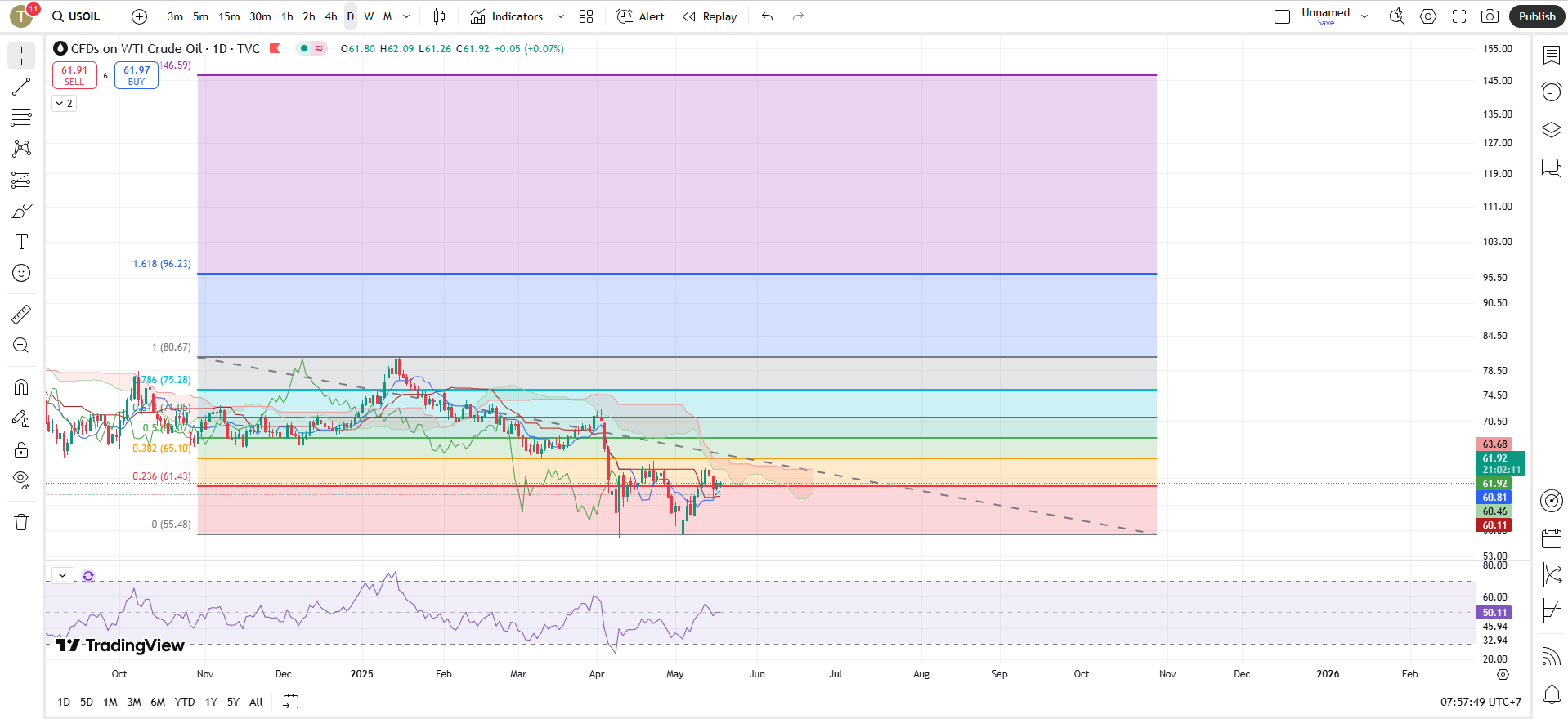
Task: Enter fullscreen mode
Action: tap(1458, 16)
